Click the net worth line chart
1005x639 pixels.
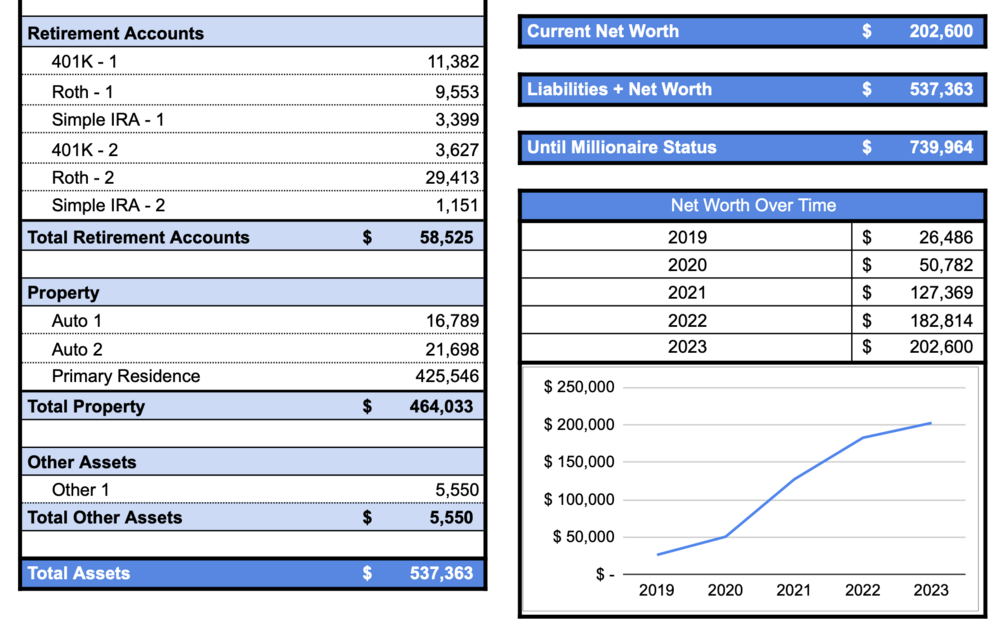click(751, 489)
